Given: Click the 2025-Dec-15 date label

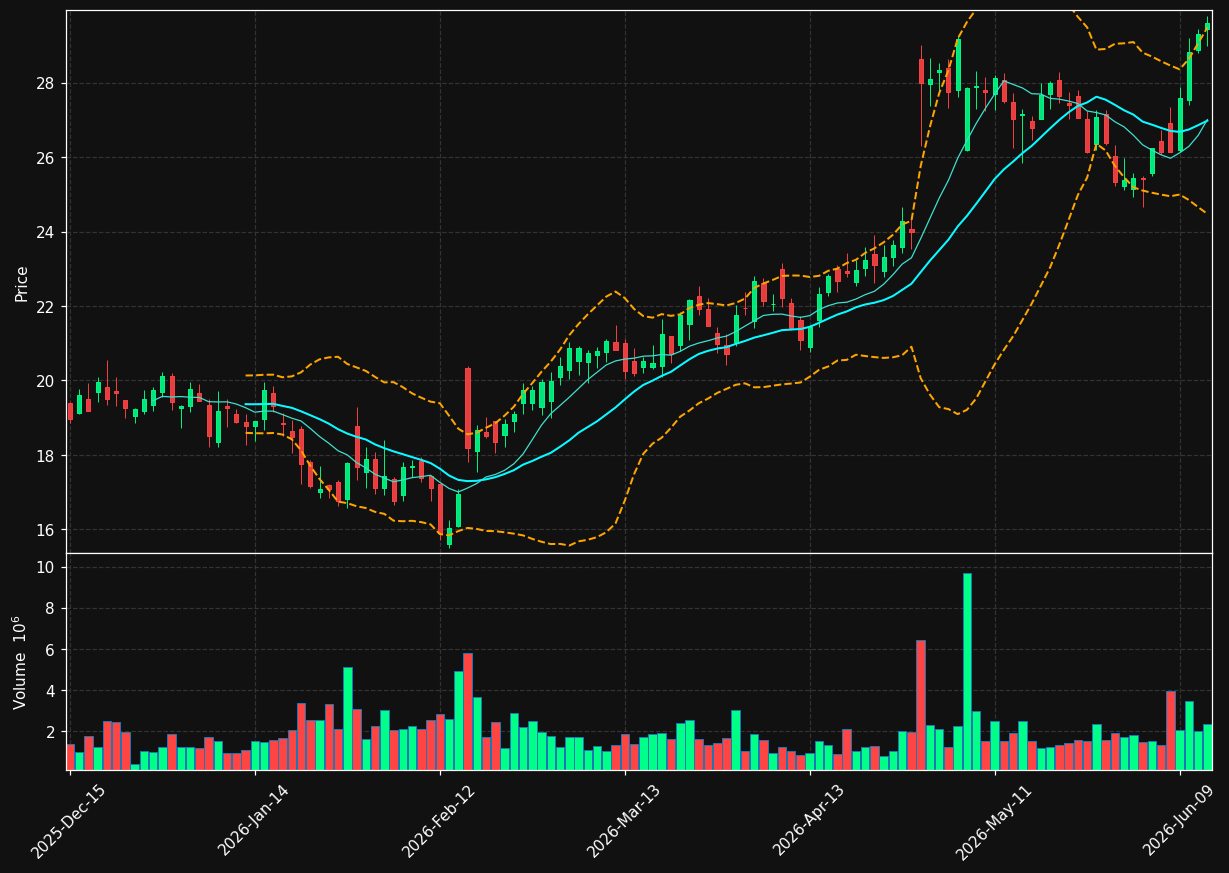Looking at the screenshot, I should pyautogui.click(x=68, y=822).
